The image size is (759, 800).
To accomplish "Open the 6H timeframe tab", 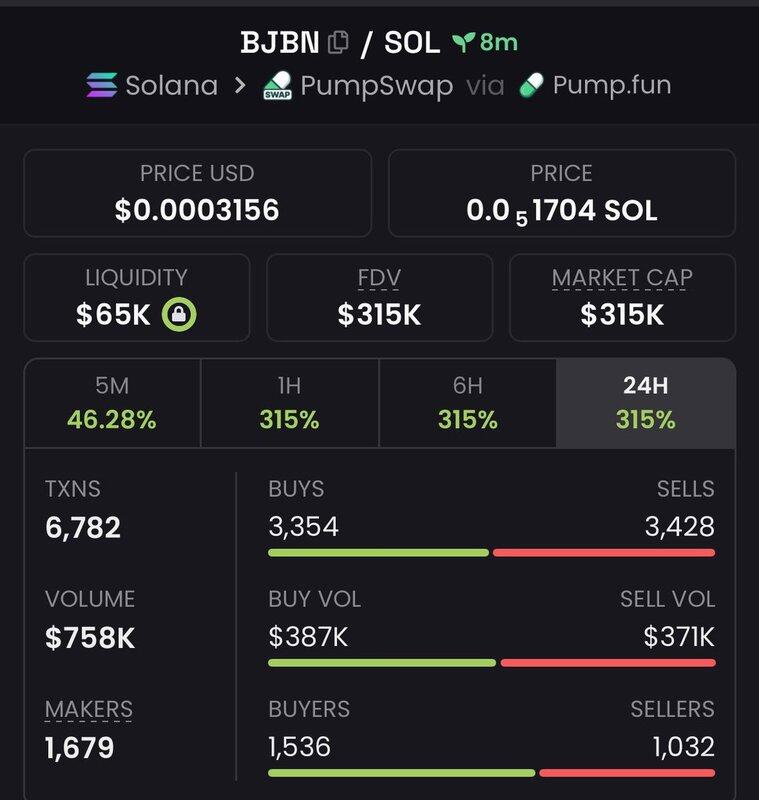I will coord(467,403).
